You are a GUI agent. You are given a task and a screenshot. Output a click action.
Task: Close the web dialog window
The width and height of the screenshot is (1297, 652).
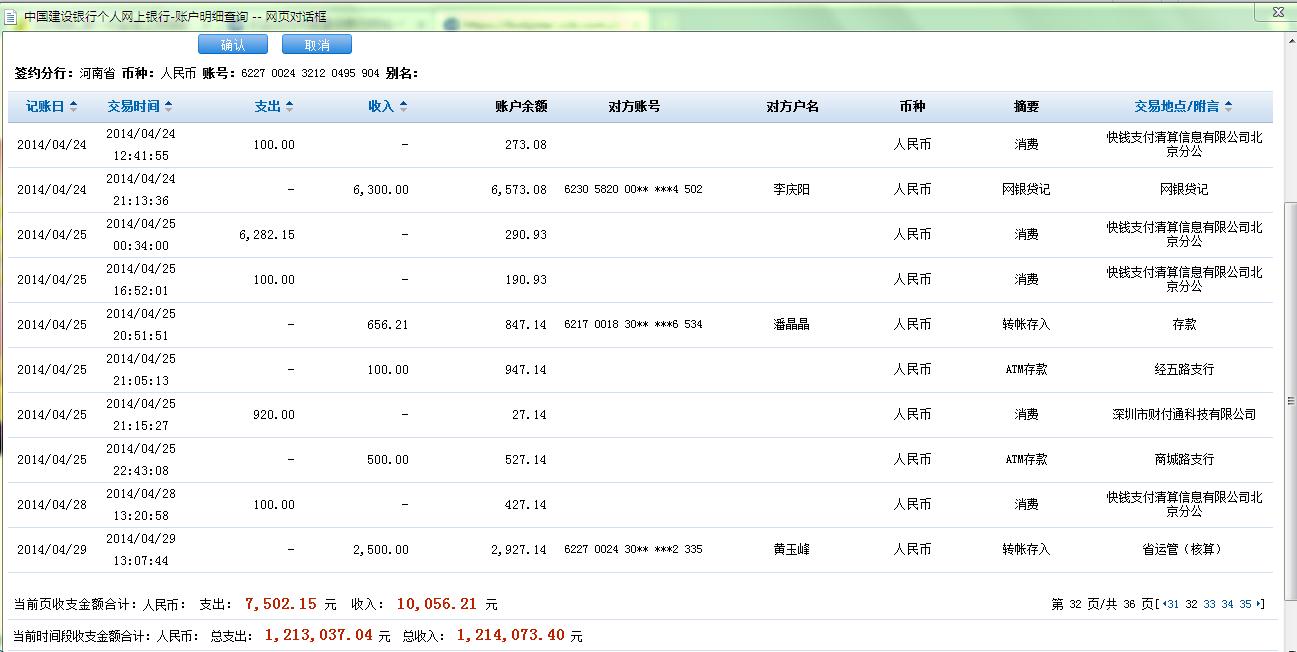[x=1277, y=13]
